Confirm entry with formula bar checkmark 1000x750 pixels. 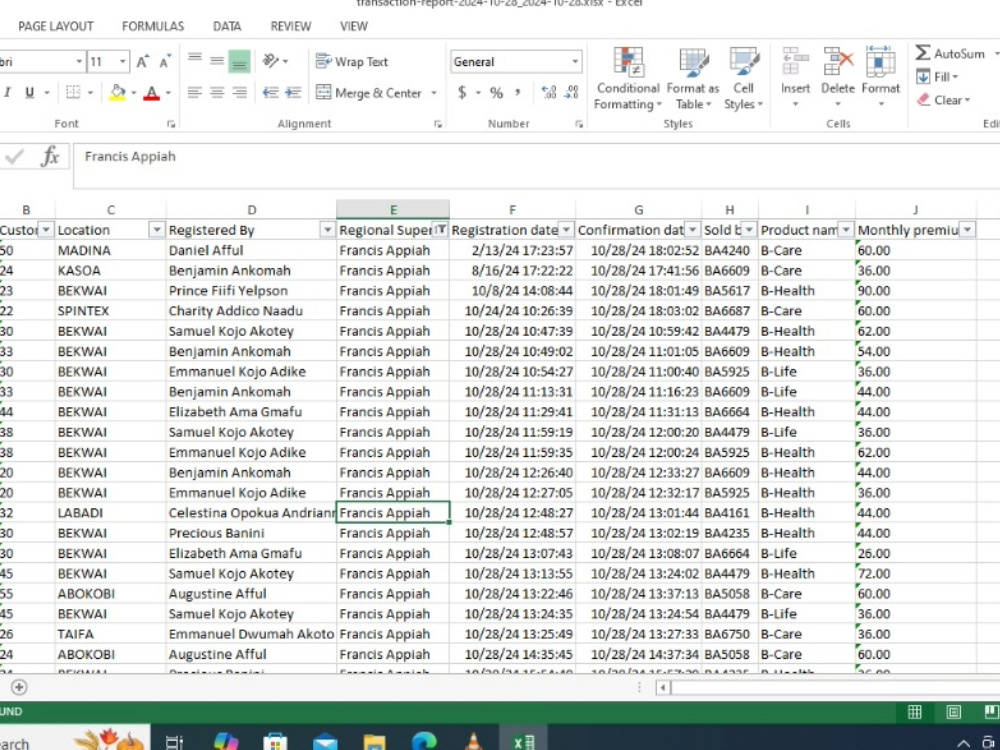tap(14, 156)
